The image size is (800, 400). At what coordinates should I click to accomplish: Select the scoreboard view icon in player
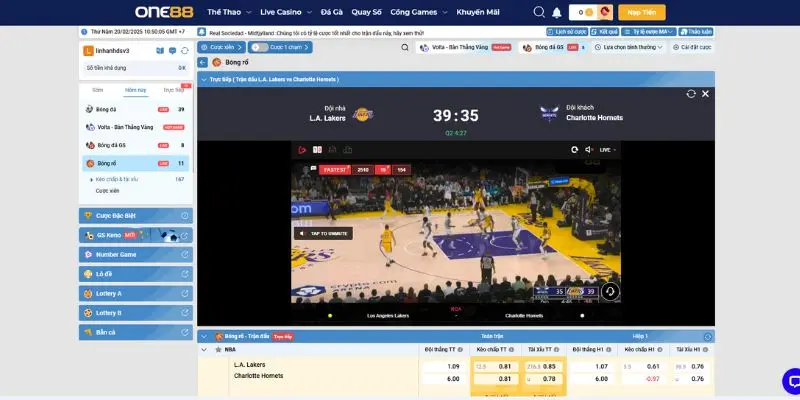(317, 150)
